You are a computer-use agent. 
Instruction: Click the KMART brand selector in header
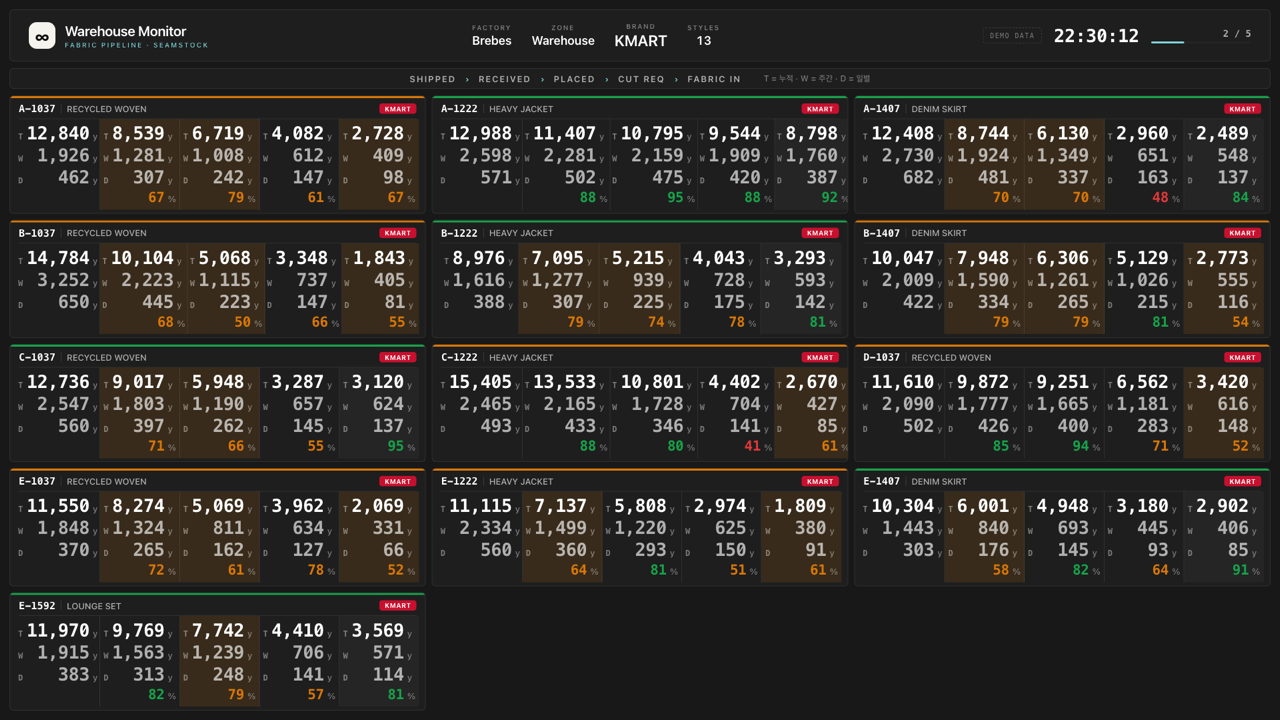(640, 41)
